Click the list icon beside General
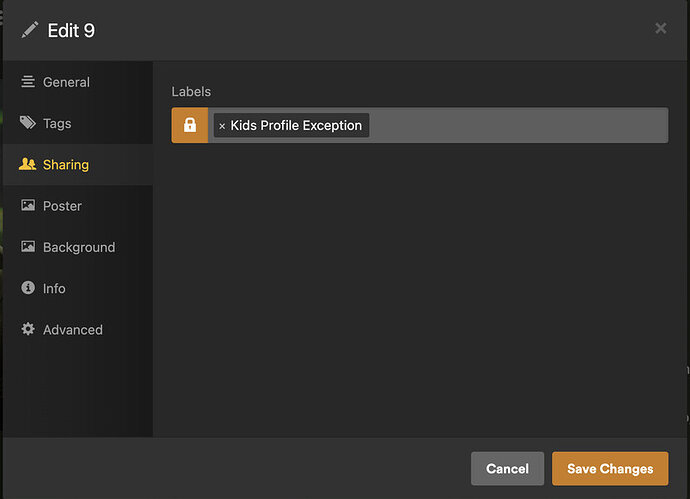690x499 pixels. point(28,82)
